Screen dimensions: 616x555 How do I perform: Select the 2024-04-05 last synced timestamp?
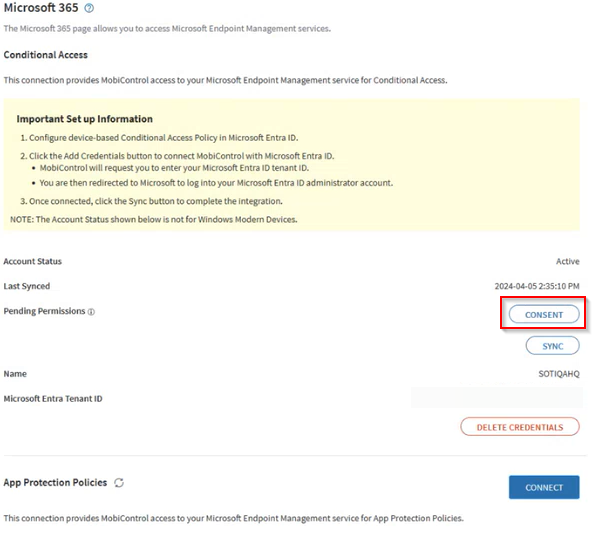pyautogui.click(x=538, y=287)
